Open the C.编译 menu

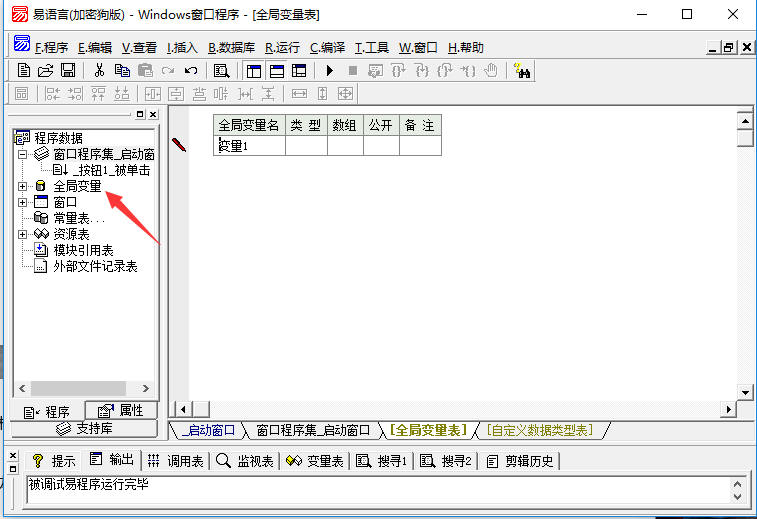[x=327, y=48]
